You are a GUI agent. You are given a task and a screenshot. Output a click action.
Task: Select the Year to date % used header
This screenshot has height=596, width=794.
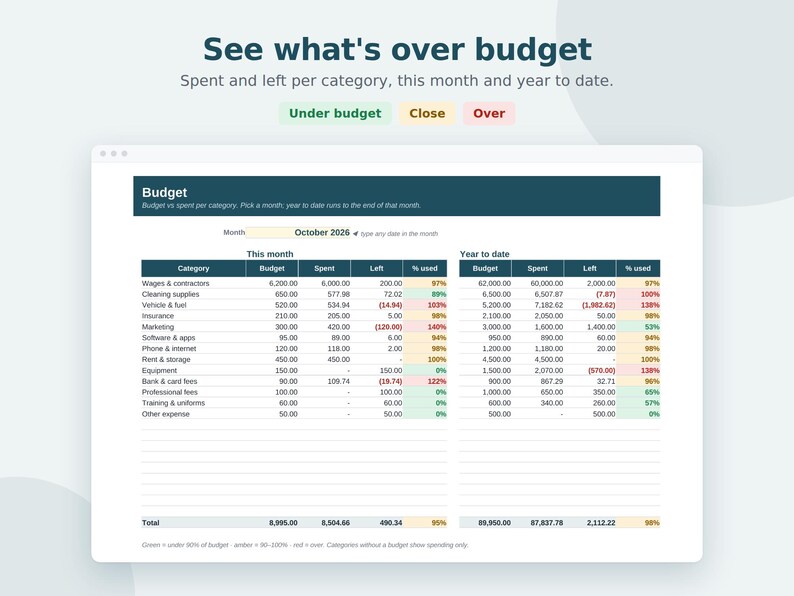click(638, 268)
